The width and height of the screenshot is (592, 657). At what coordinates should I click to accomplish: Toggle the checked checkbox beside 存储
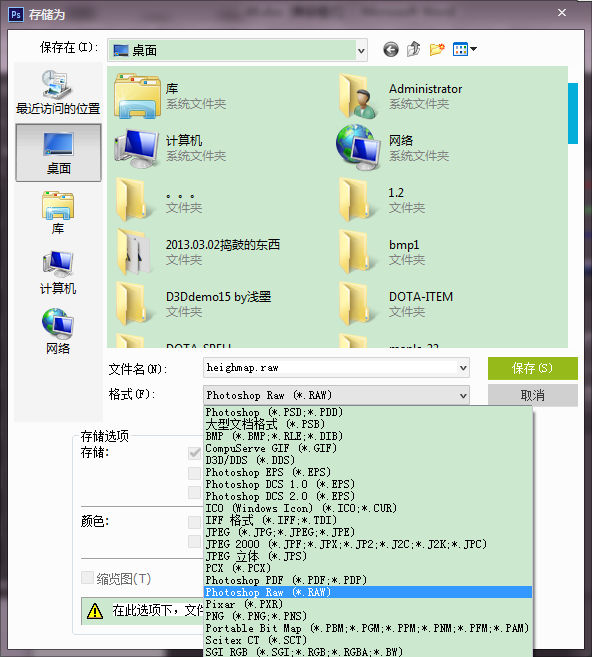coord(194,453)
